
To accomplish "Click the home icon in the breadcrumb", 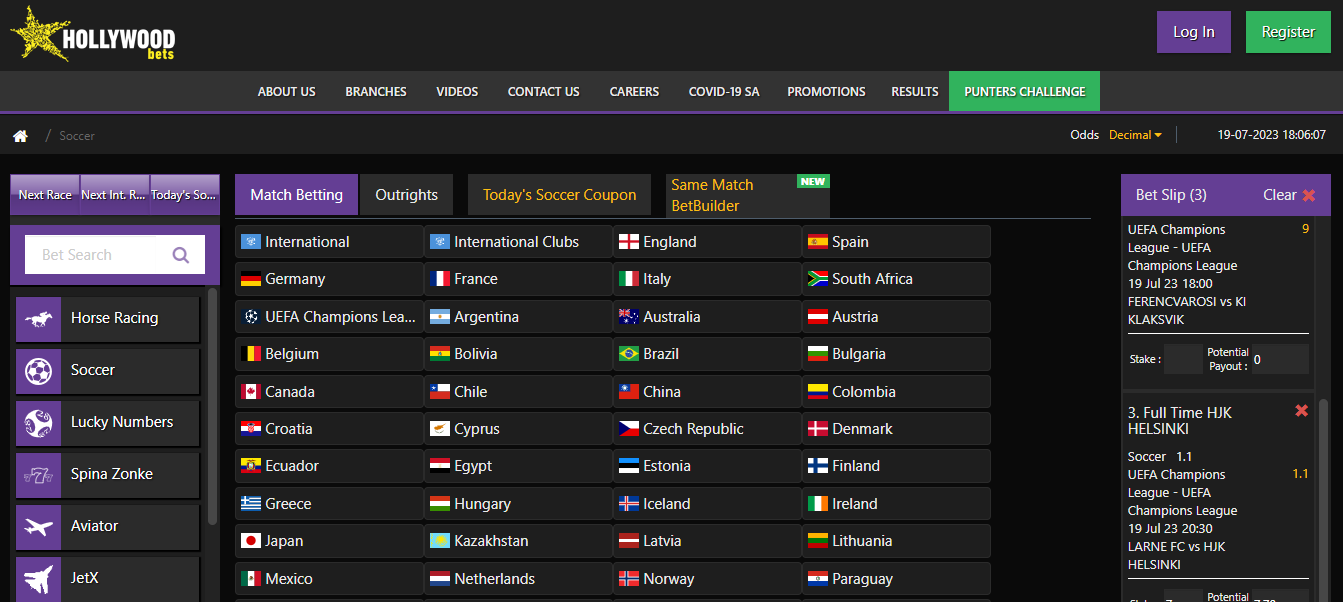I will click(x=20, y=135).
